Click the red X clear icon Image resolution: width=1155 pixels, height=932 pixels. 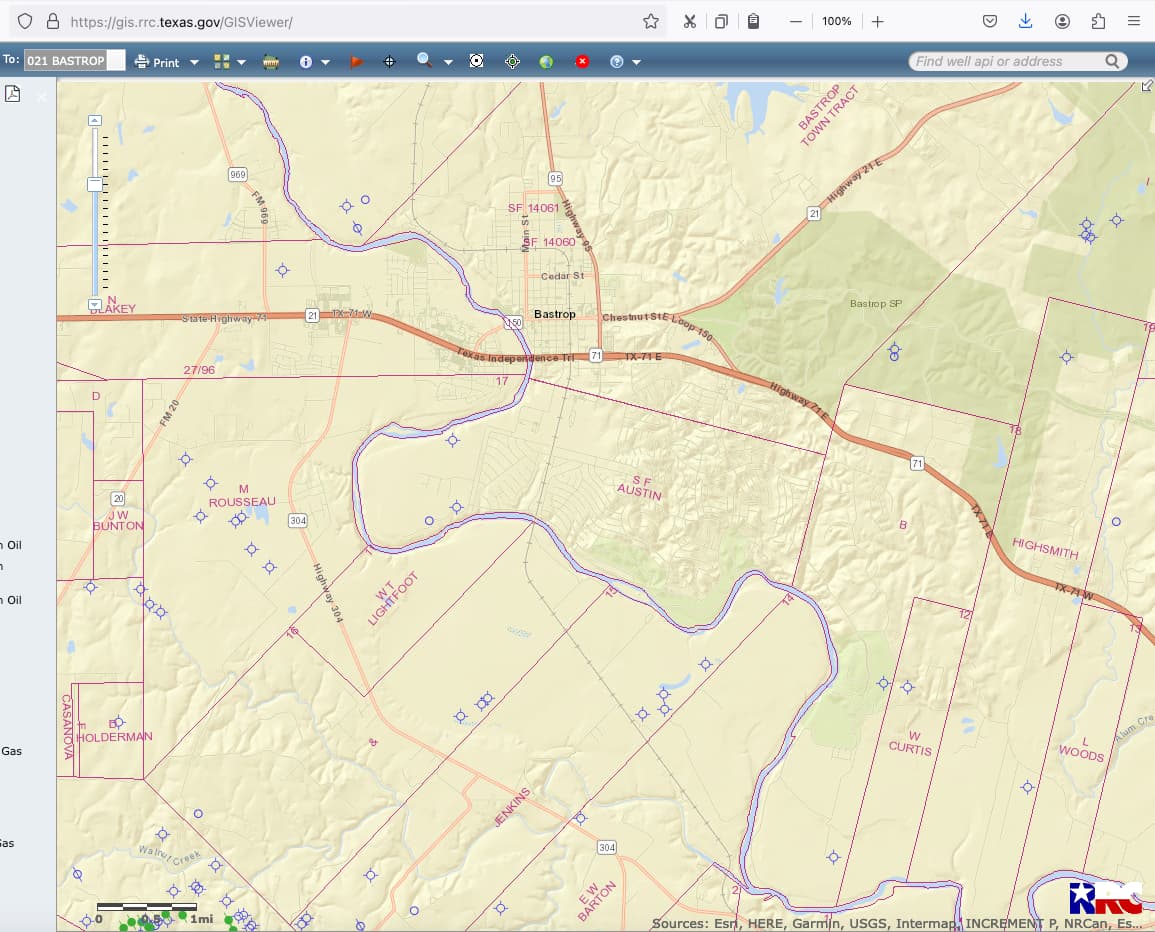point(582,62)
